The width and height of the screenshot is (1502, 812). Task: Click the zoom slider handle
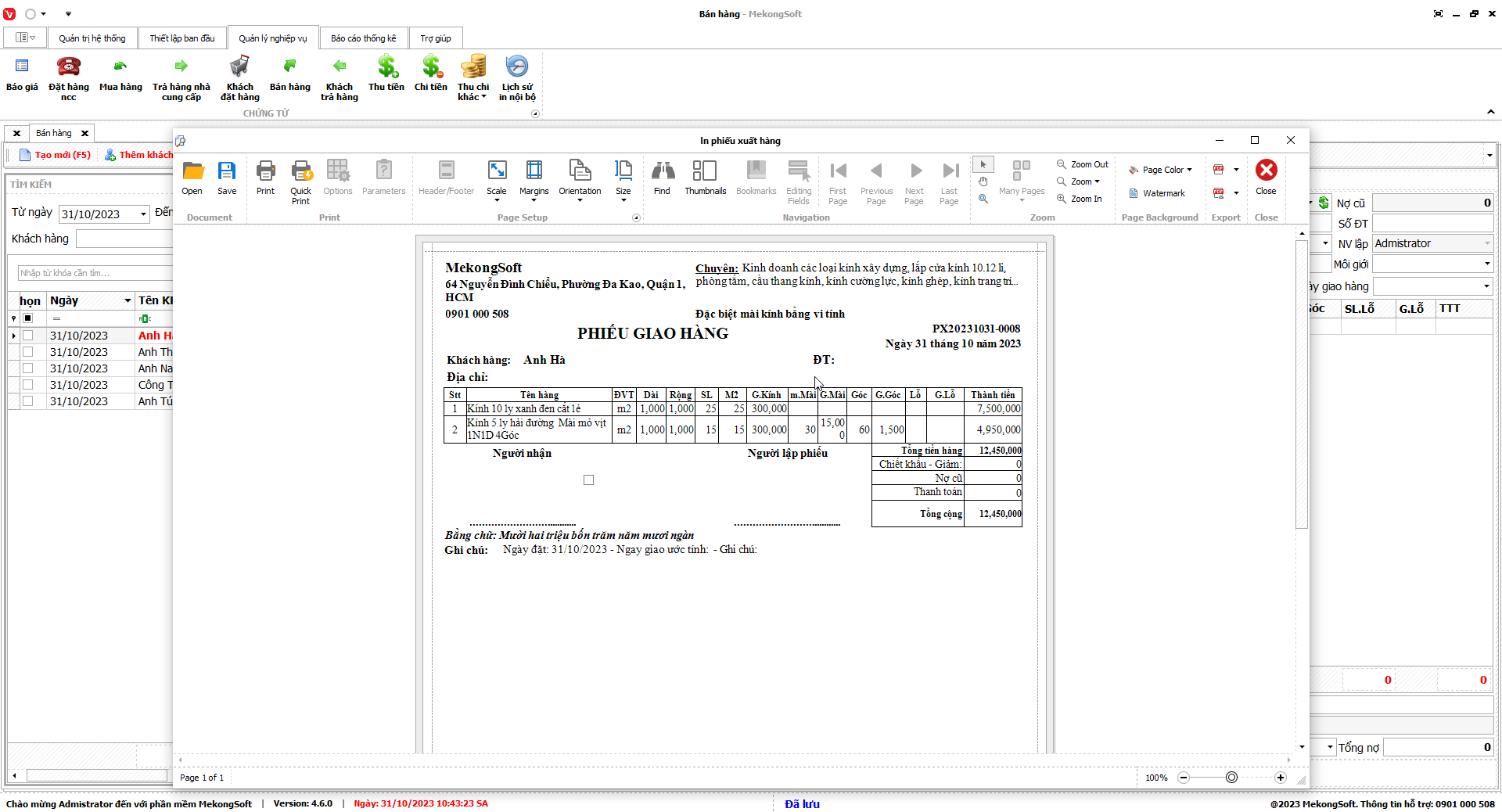tap(1232, 778)
